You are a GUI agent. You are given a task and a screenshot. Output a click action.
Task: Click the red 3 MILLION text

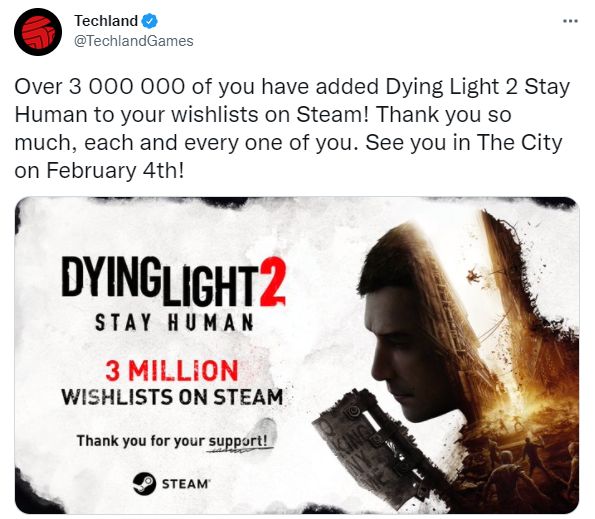(172, 371)
